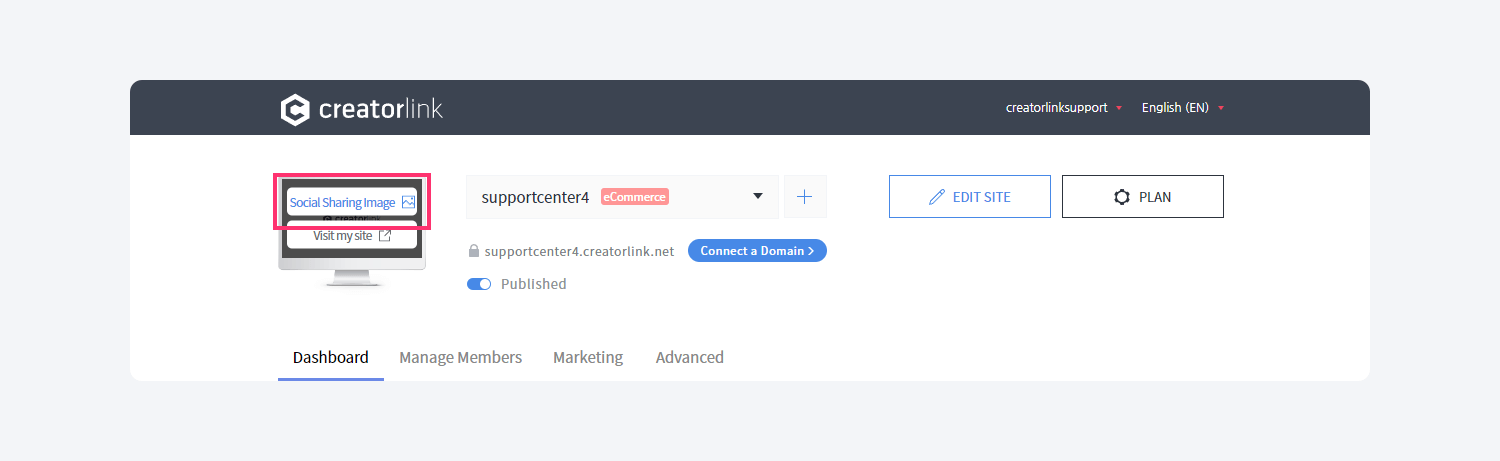
Task: Click the plus icon to add site
Action: 805,197
